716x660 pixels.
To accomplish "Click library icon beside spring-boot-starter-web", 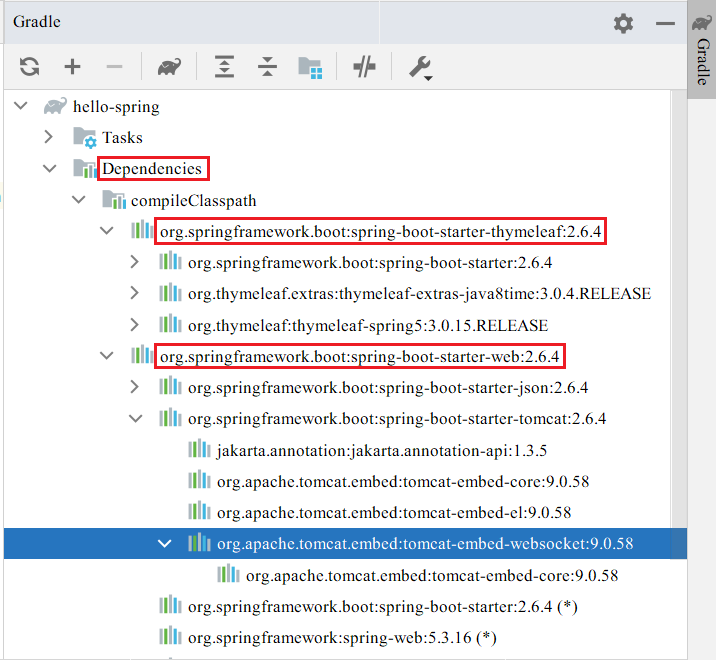I will coord(142,354).
